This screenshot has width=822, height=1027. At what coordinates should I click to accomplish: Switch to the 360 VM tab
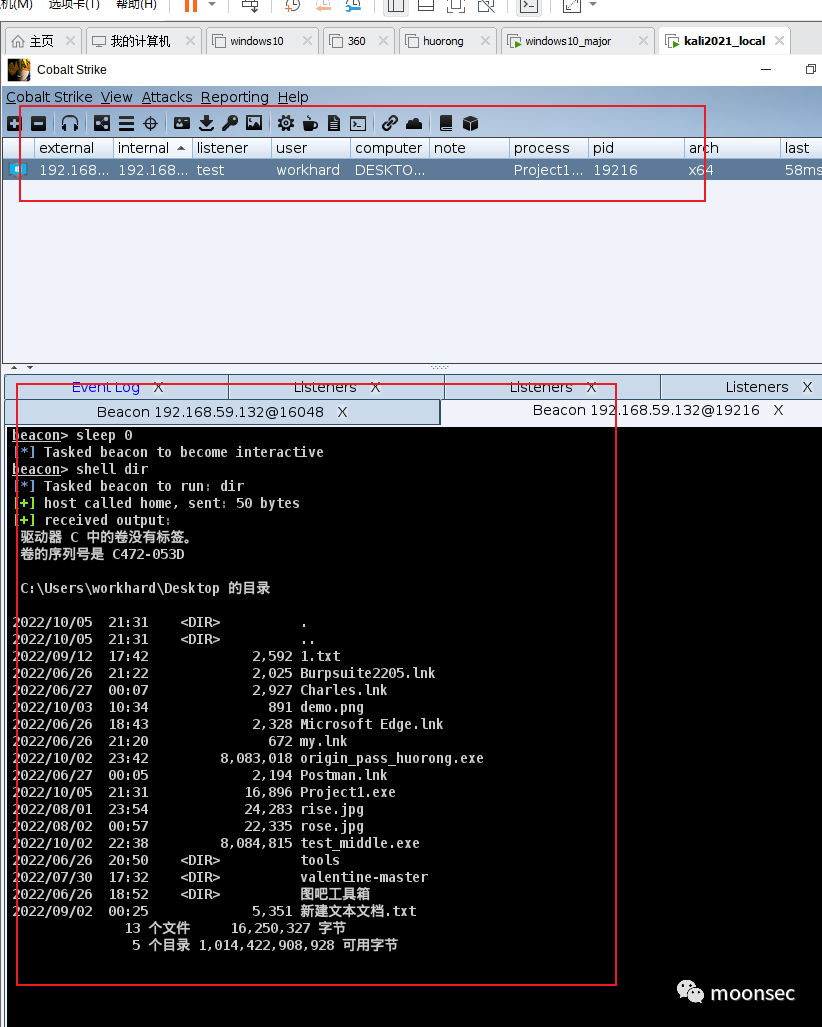tap(356, 41)
